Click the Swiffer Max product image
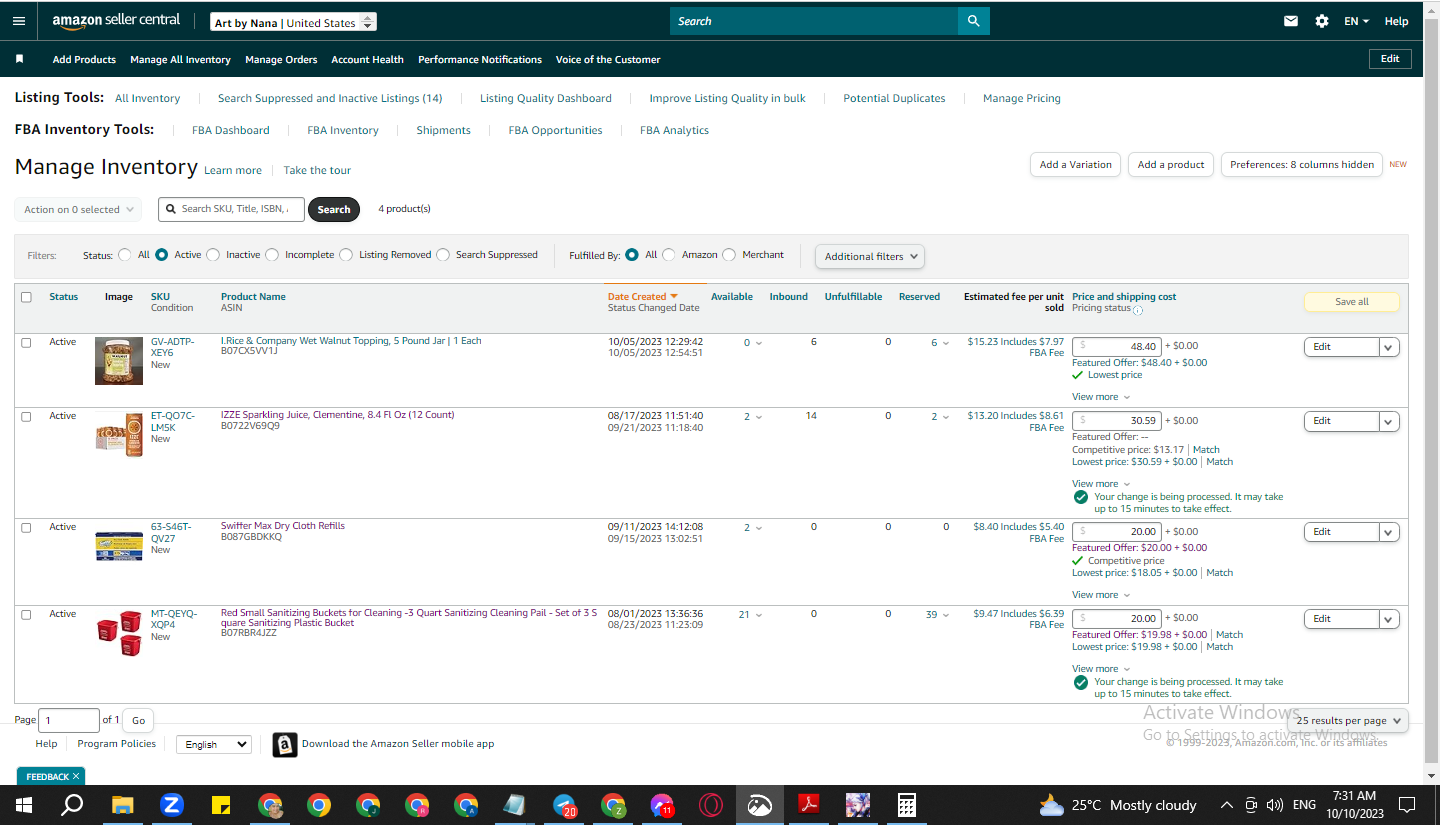 click(x=119, y=546)
